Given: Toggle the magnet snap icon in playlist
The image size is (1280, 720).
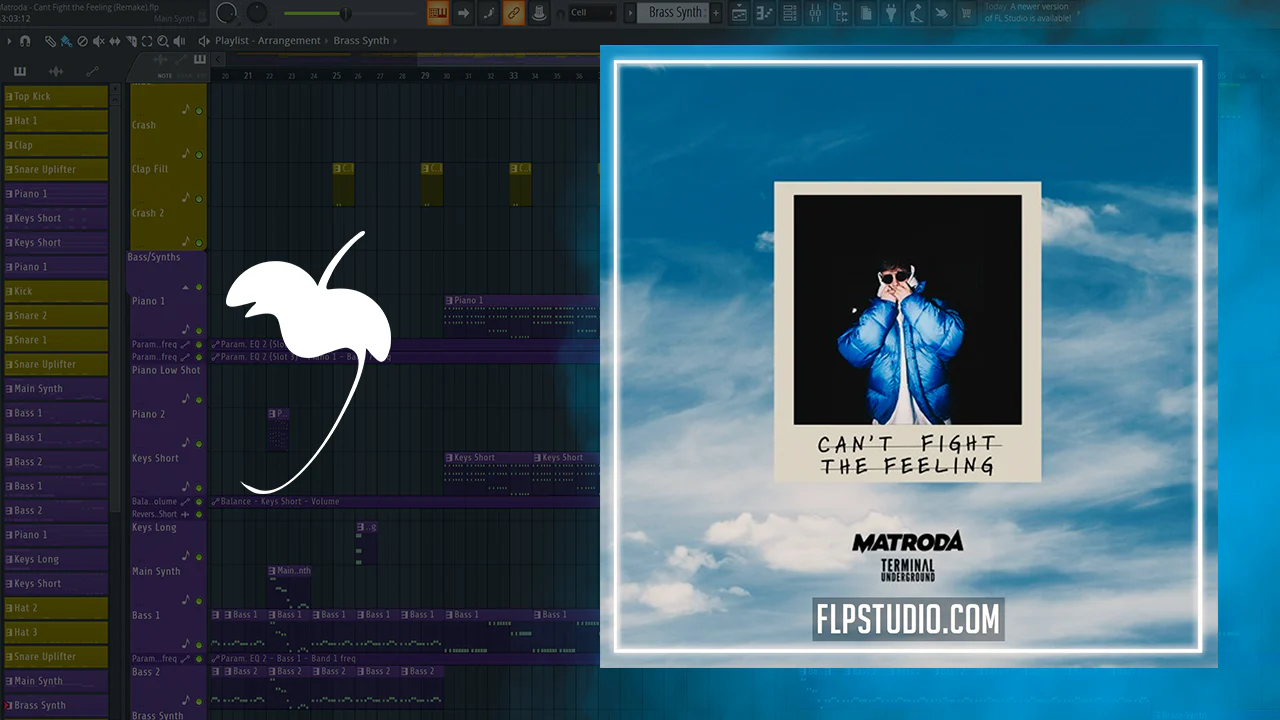Looking at the screenshot, I should coord(25,41).
